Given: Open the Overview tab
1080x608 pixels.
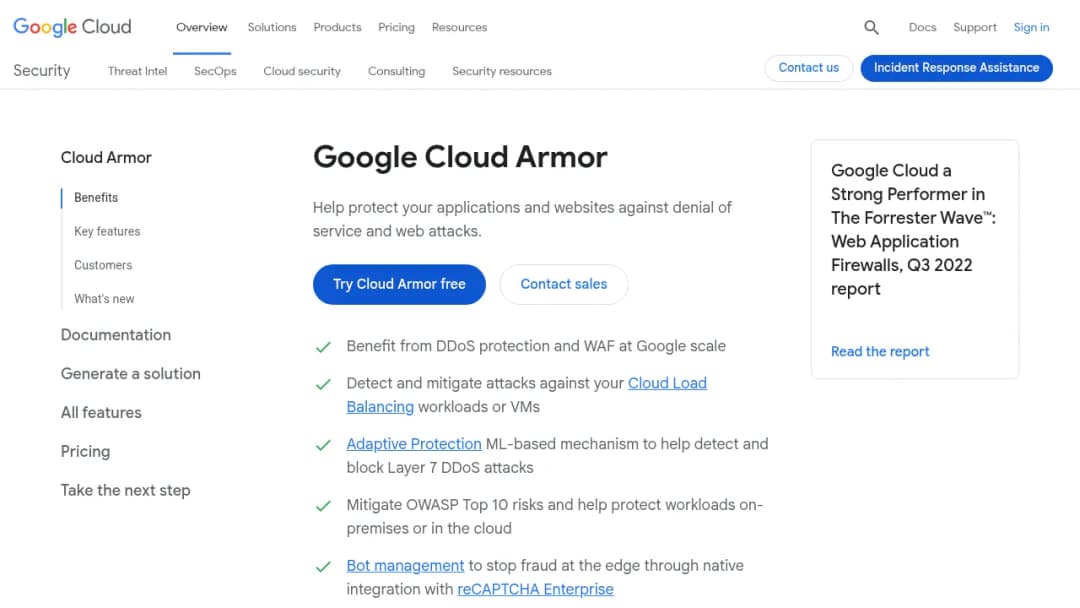Looking at the screenshot, I should point(202,28).
